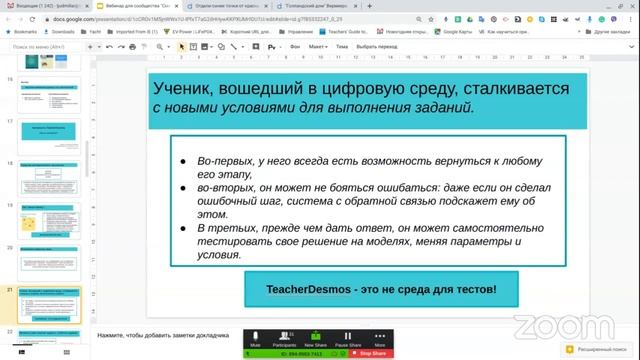This screenshot has height=360, width=640.
Task: Choose the Select cursor tool
Action: click(x=182, y=47)
